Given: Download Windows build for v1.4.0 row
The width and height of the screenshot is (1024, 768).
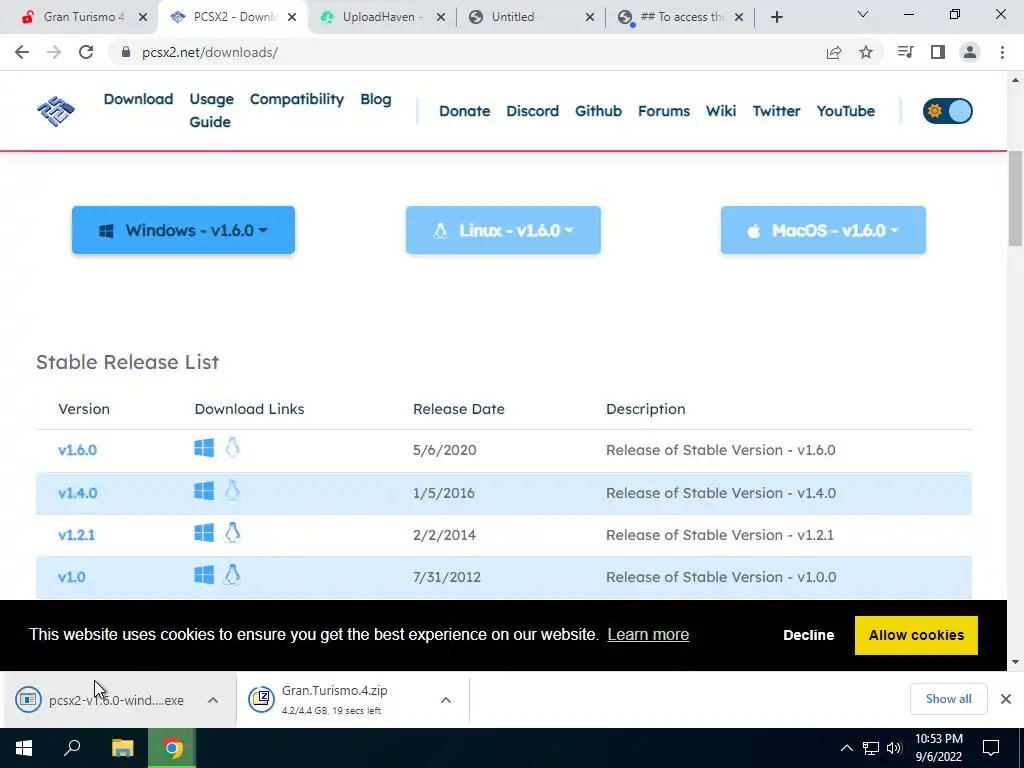Looking at the screenshot, I should pyautogui.click(x=204, y=491).
